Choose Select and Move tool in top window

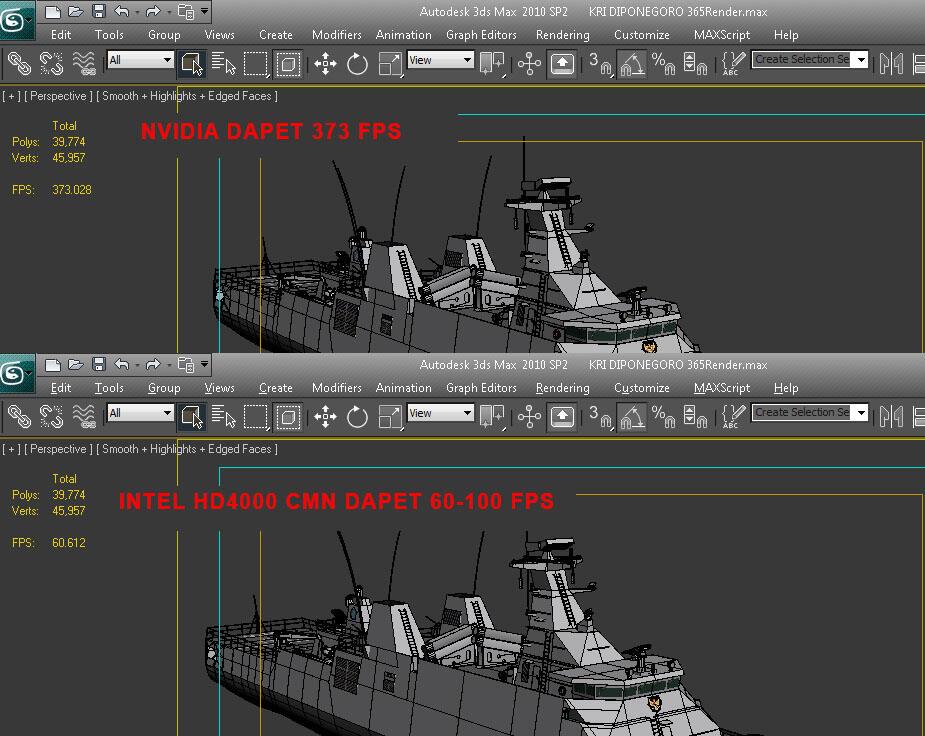pyautogui.click(x=326, y=64)
